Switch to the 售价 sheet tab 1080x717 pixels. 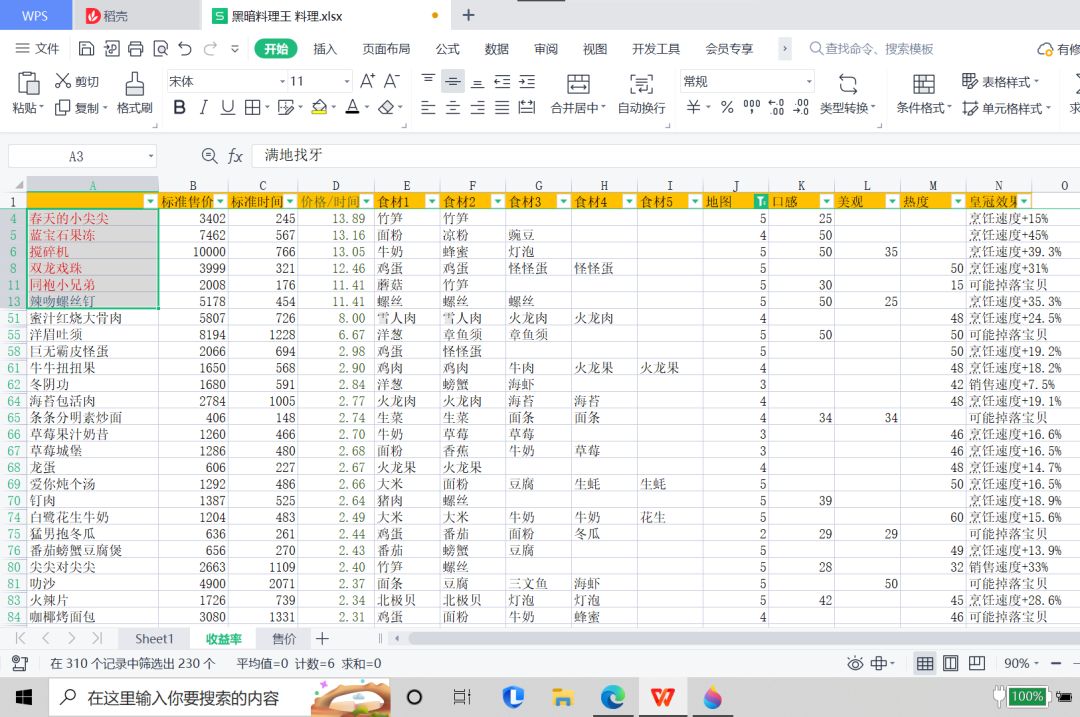click(283, 638)
